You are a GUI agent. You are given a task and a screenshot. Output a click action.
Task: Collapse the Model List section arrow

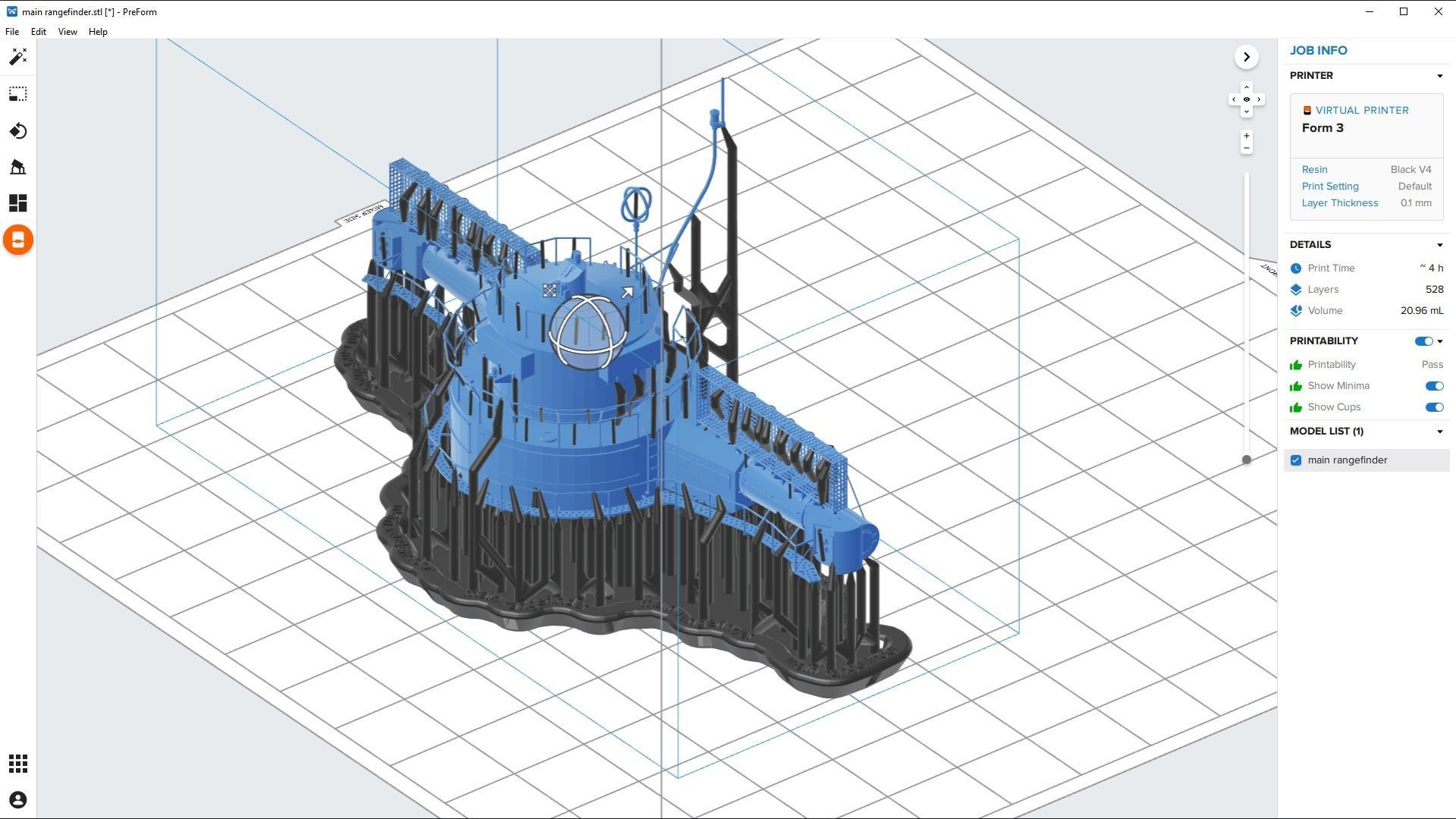(x=1439, y=431)
